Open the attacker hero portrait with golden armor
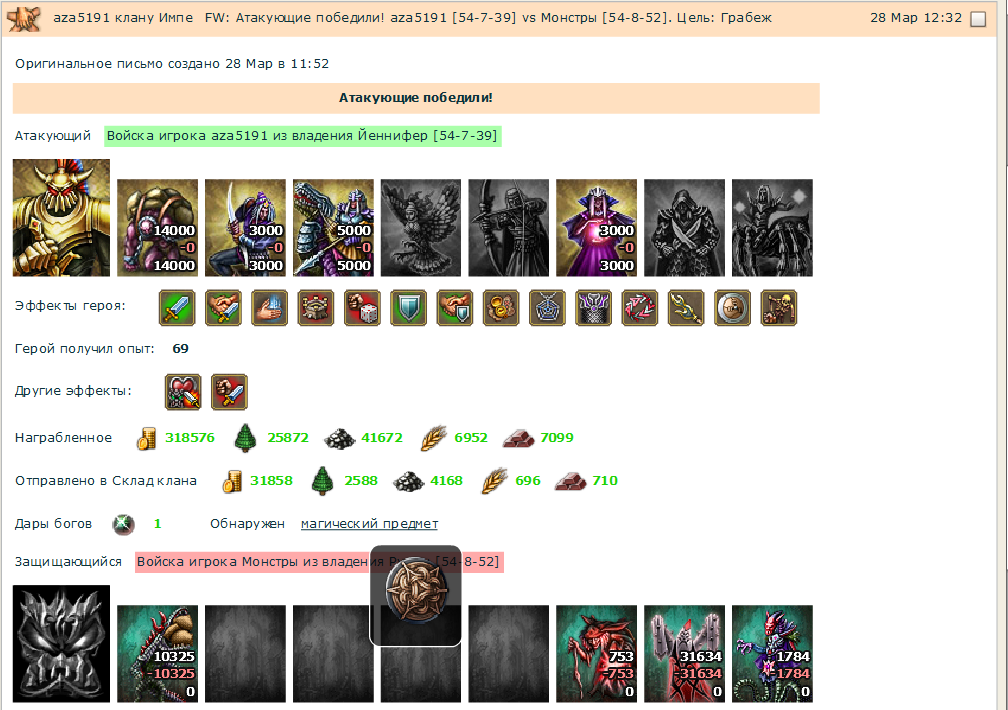This screenshot has height=710, width=1008. tap(61, 218)
